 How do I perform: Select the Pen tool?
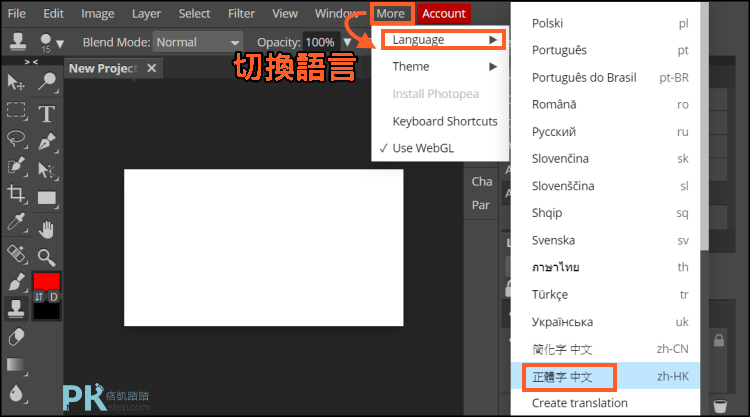(47, 142)
